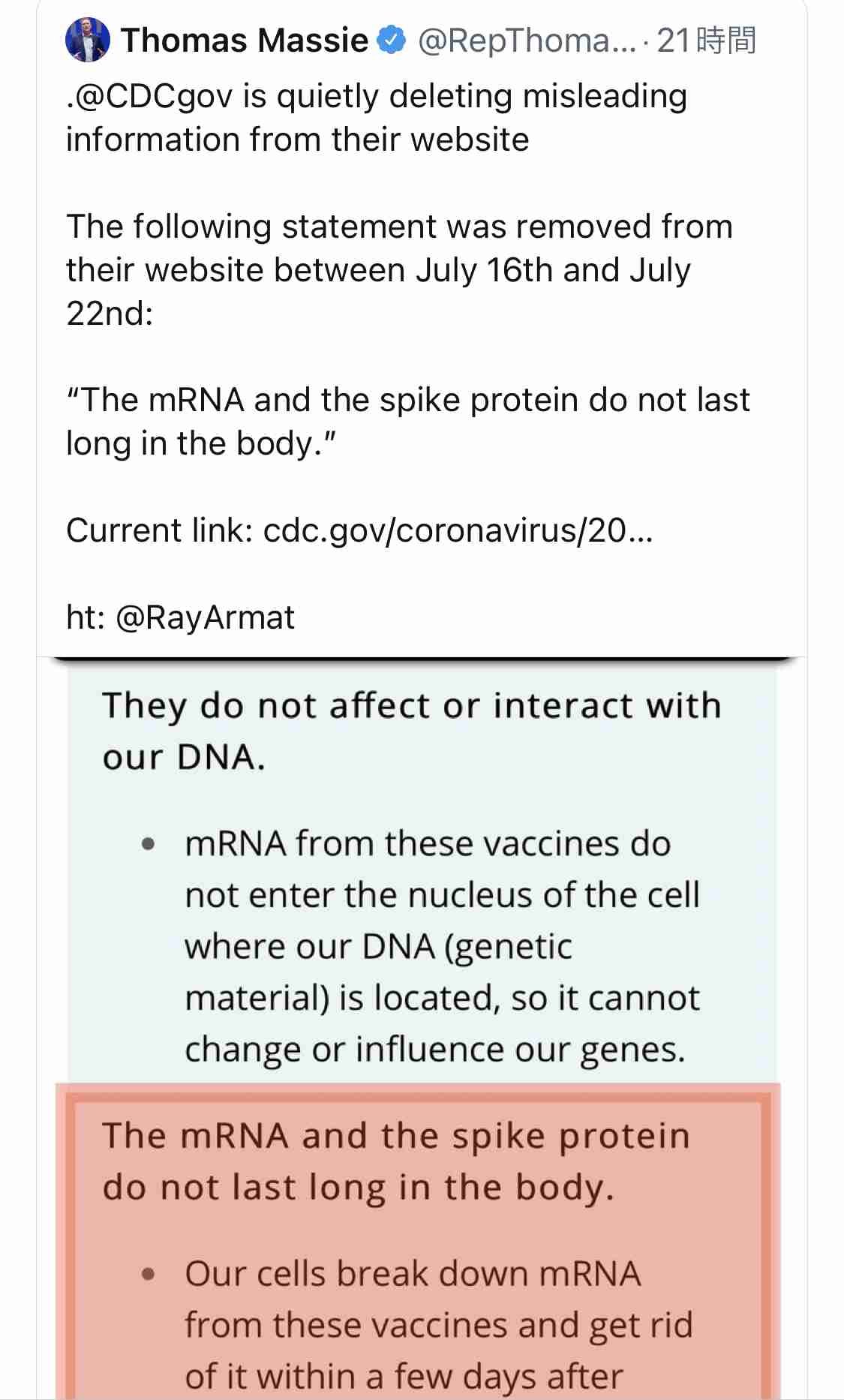Open the @RayArmat mention
Screen dimensions: 844x1400
click(x=205, y=617)
